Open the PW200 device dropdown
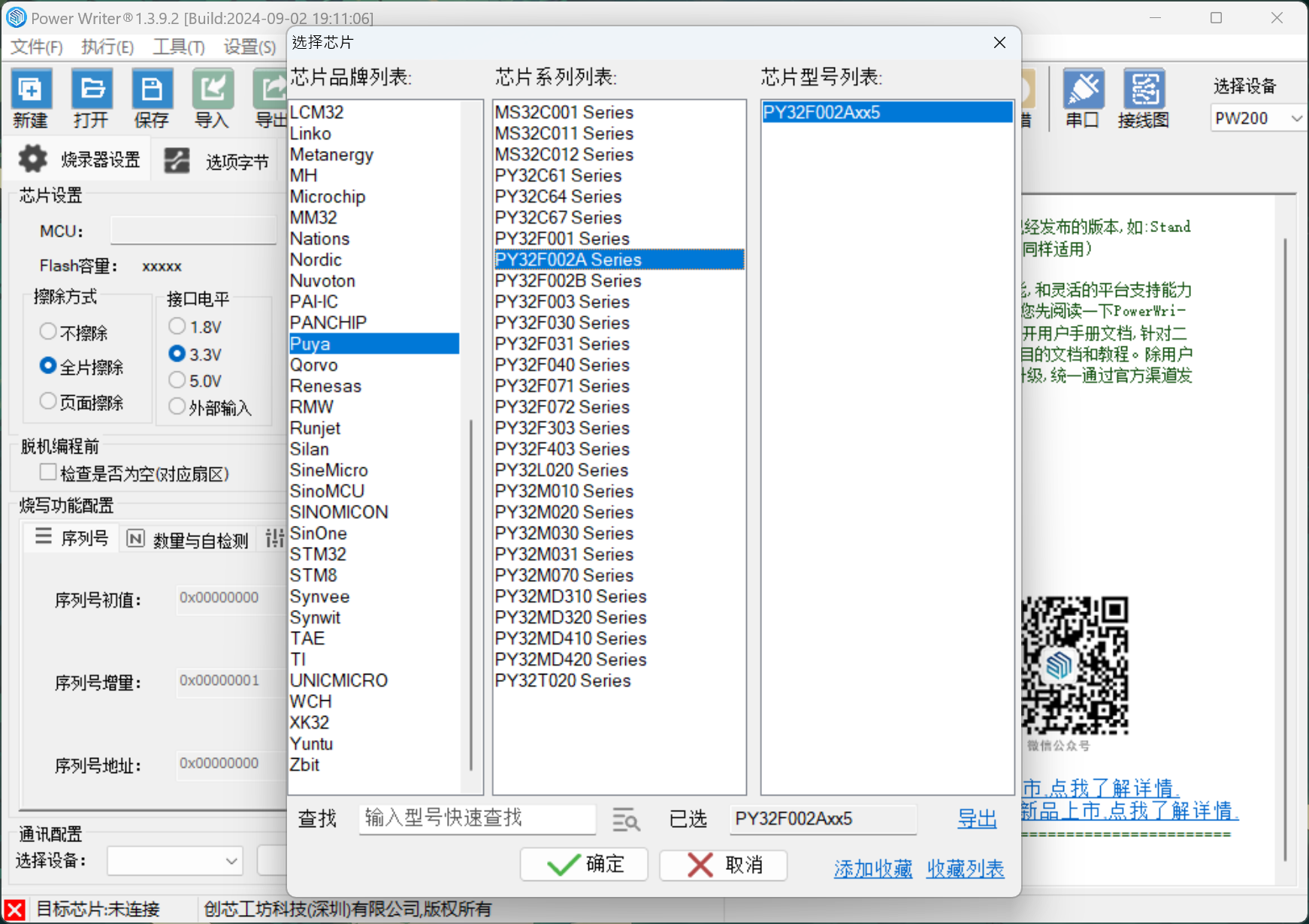 [1257, 119]
